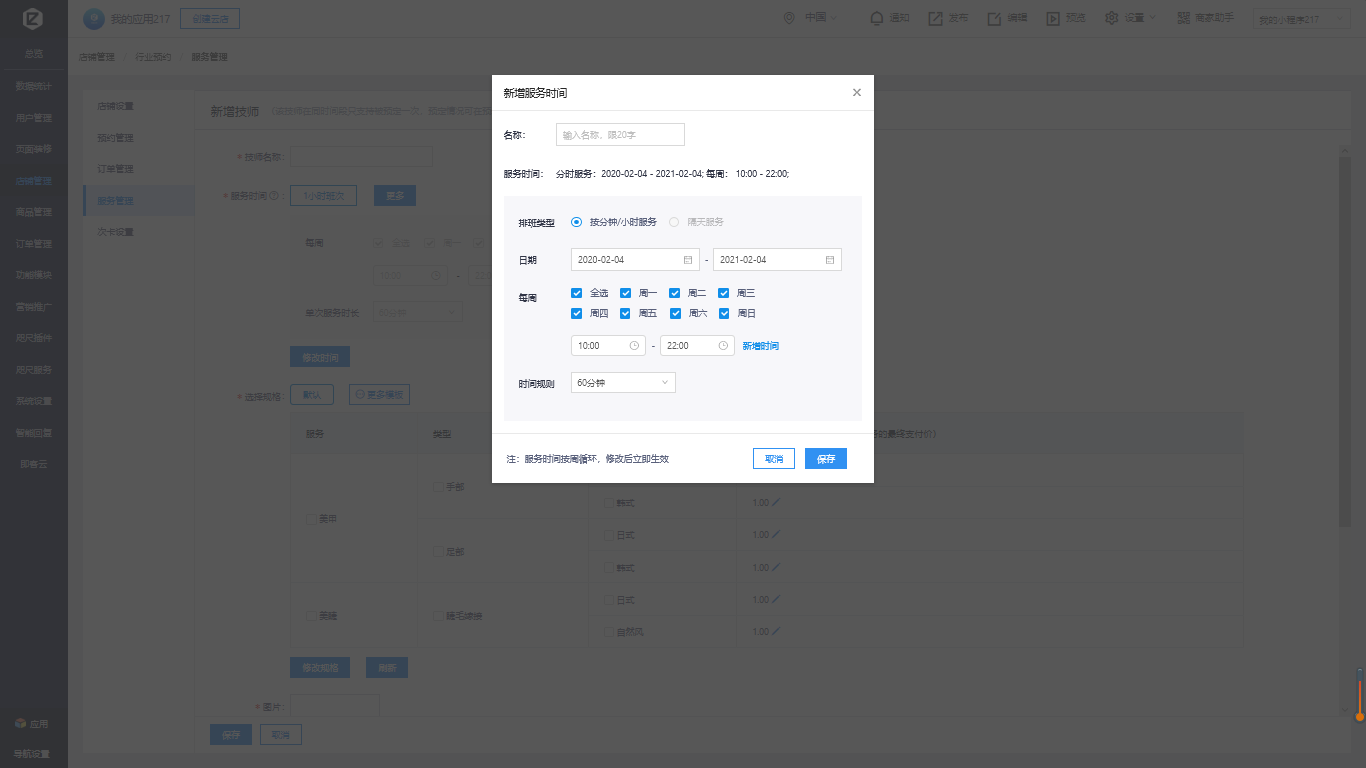Uncheck 周三 in the dialog
Viewport: 1366px width, 768px height.
click(723, 293)
